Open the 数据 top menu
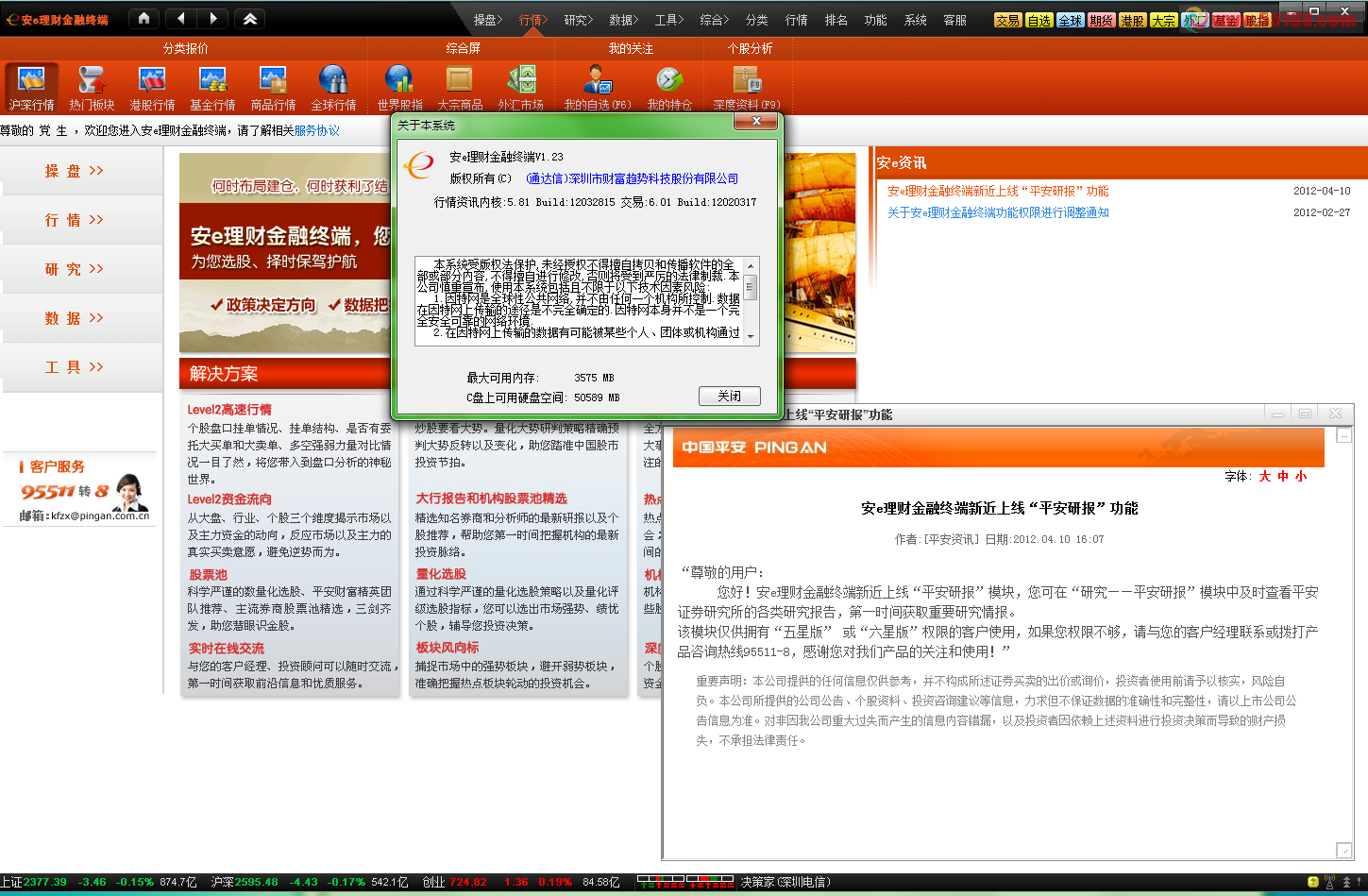The image size is (1368, 896). (623, 20)
